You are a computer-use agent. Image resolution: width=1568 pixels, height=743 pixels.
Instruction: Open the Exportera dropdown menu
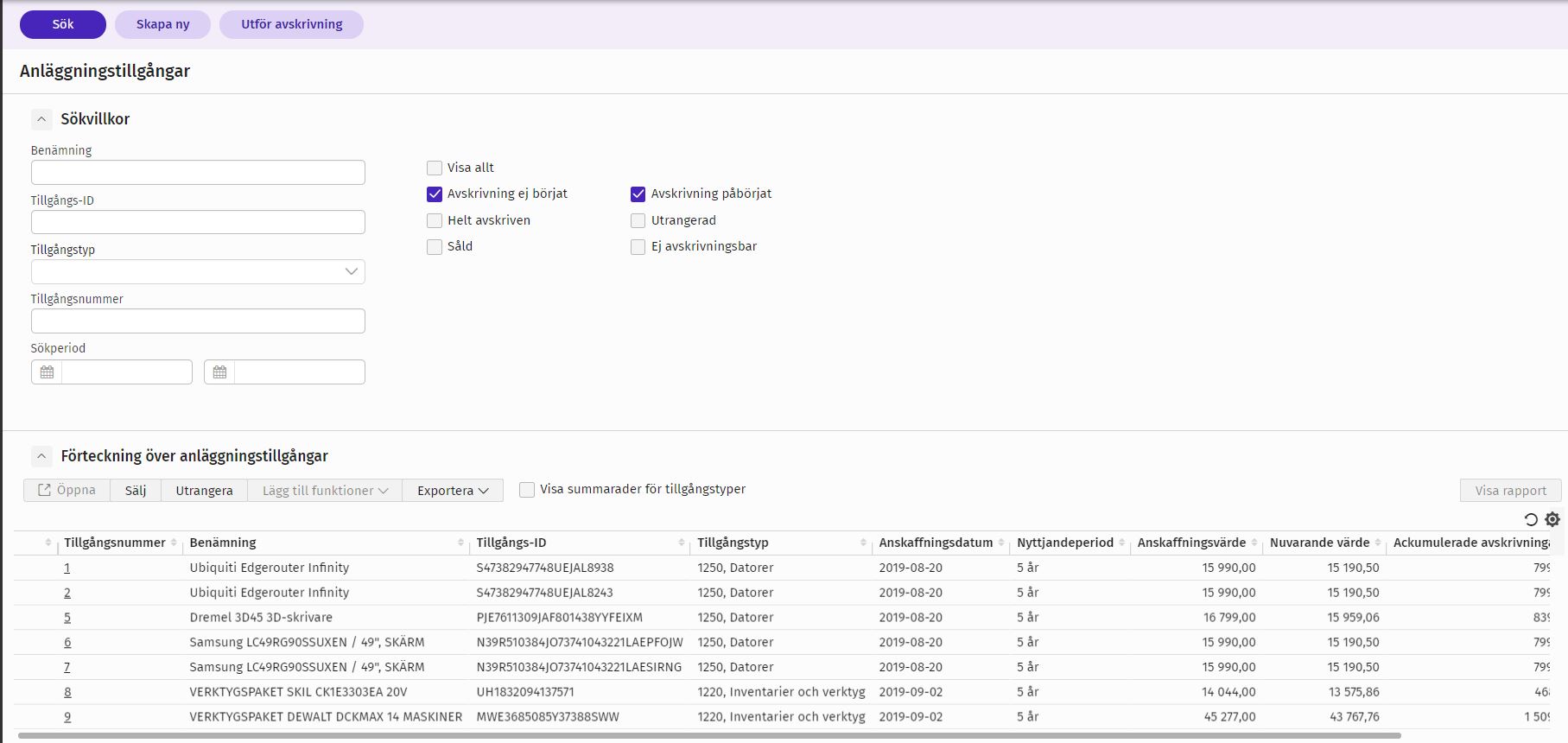tap(453, 491)
